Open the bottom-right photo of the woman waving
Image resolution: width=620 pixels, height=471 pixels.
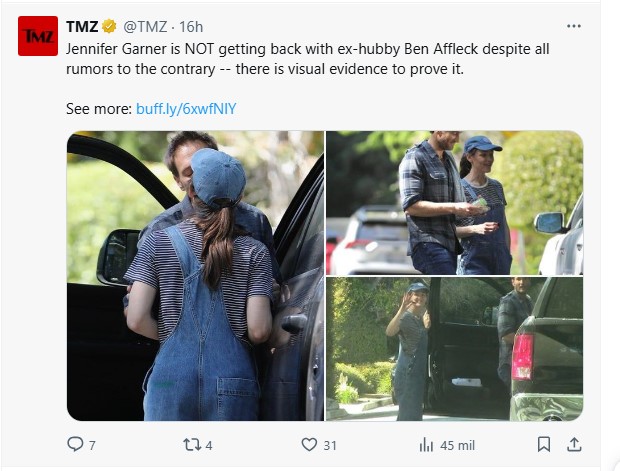click(x=454, y=349)
